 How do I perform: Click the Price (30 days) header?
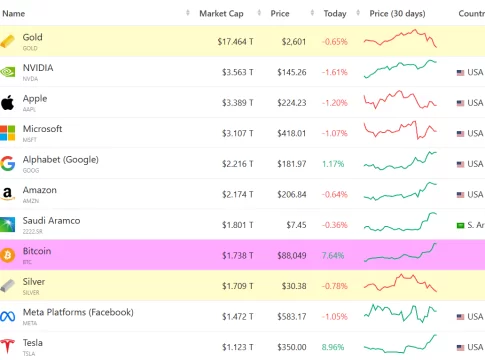pyautogui.click(x=397, y=14)
